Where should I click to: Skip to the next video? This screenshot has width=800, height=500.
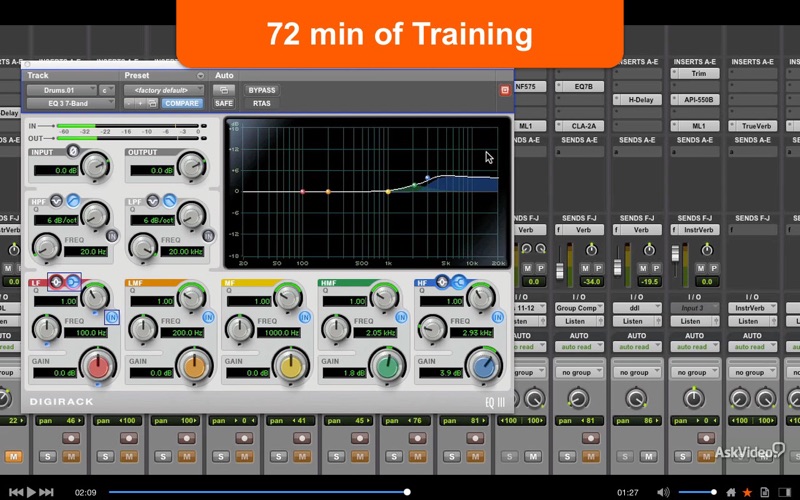click(46, 492)
